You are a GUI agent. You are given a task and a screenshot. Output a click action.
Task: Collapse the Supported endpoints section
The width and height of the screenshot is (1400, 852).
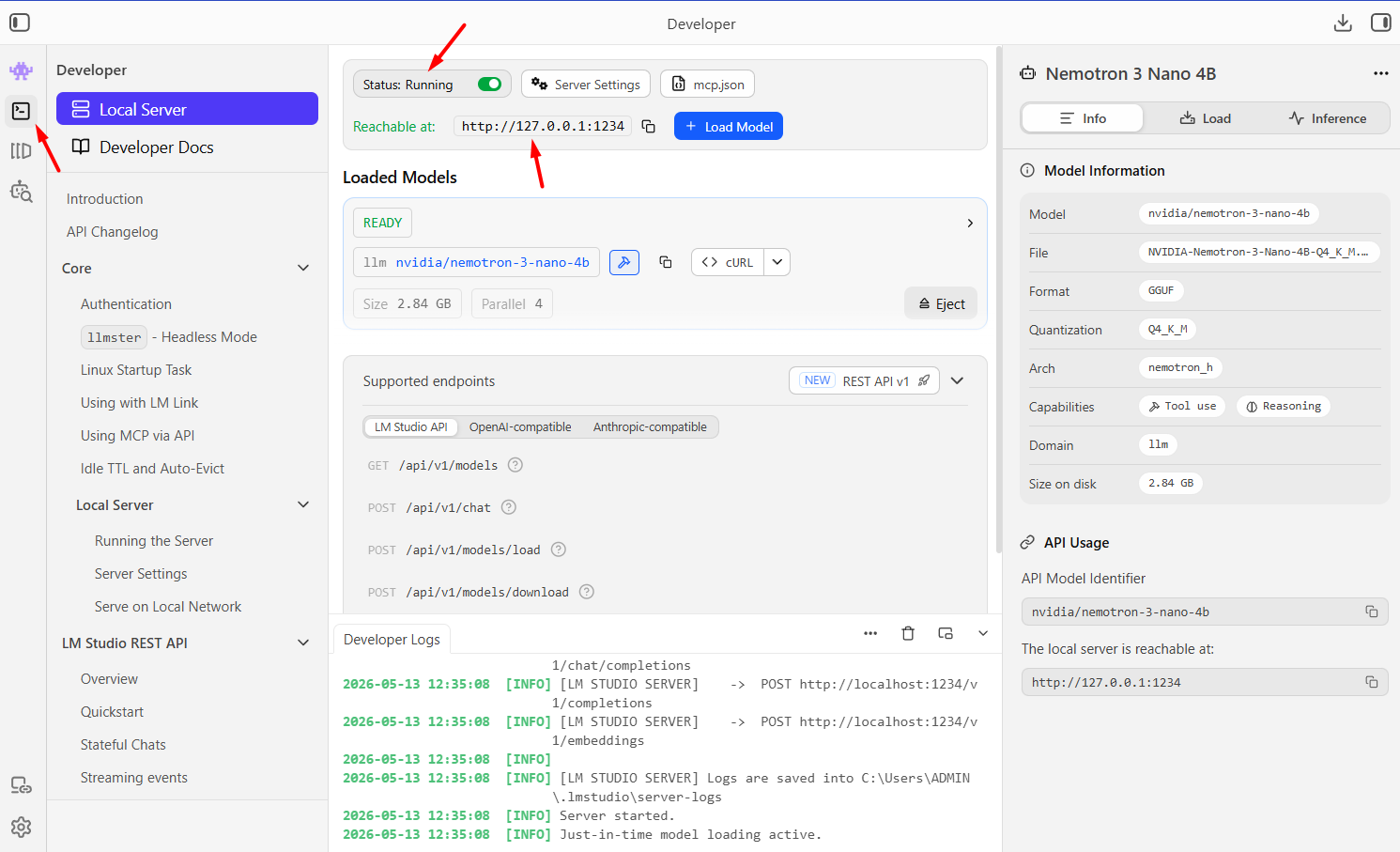957,380
